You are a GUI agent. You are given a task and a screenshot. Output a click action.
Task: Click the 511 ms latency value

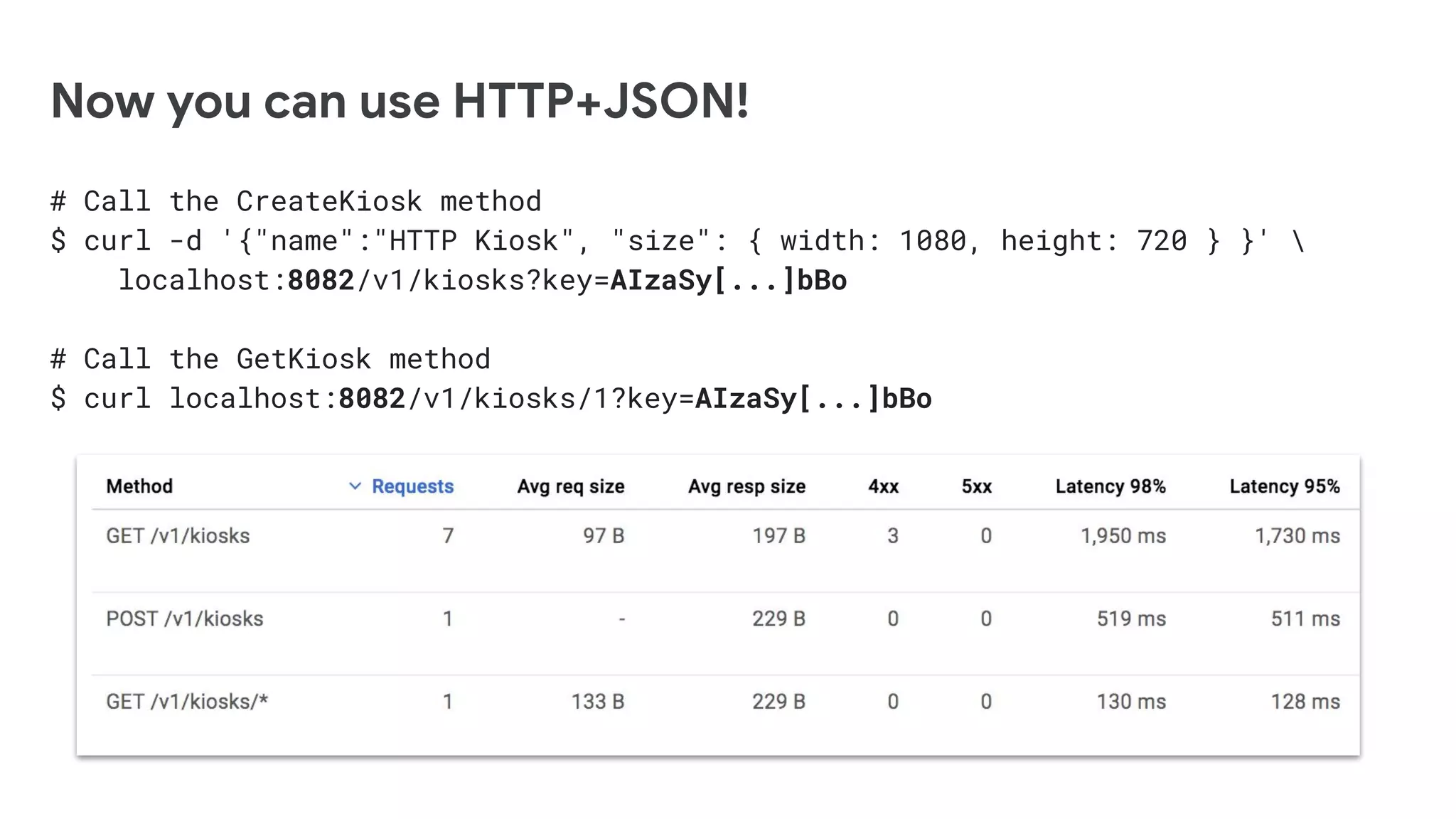pos(1305,619)
